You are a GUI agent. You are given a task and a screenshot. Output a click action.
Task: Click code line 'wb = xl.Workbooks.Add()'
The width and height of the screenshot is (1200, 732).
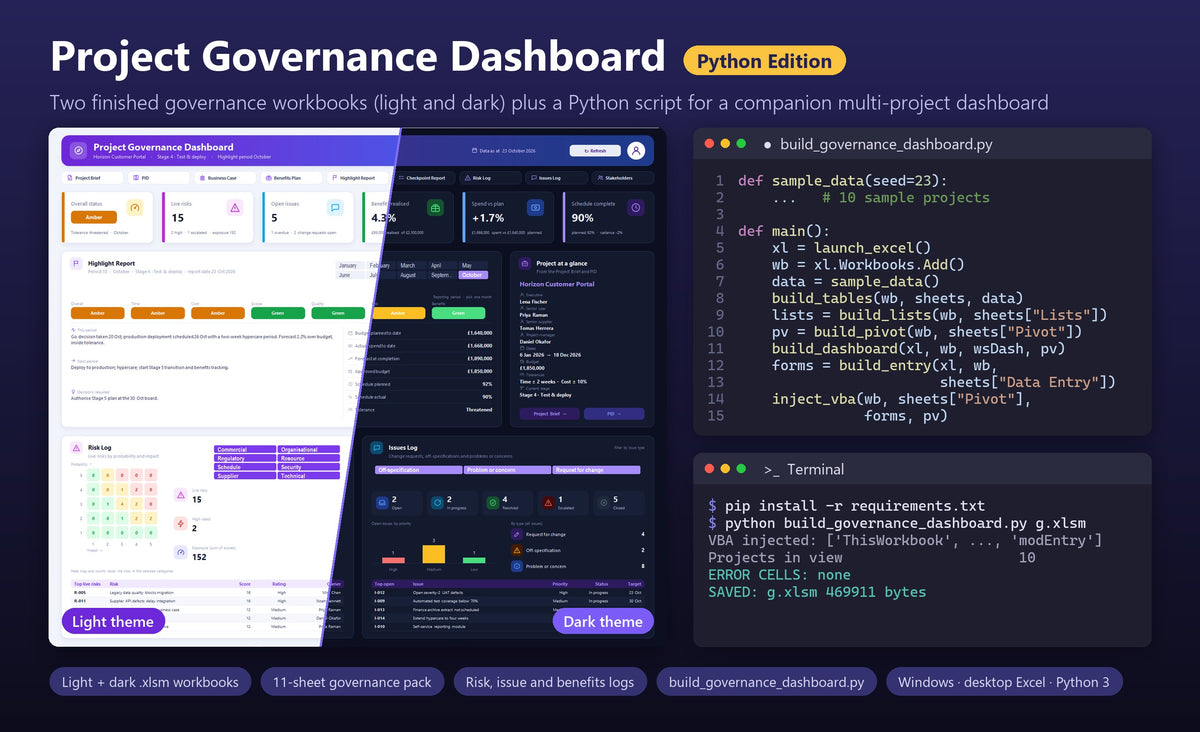(868, 265)
